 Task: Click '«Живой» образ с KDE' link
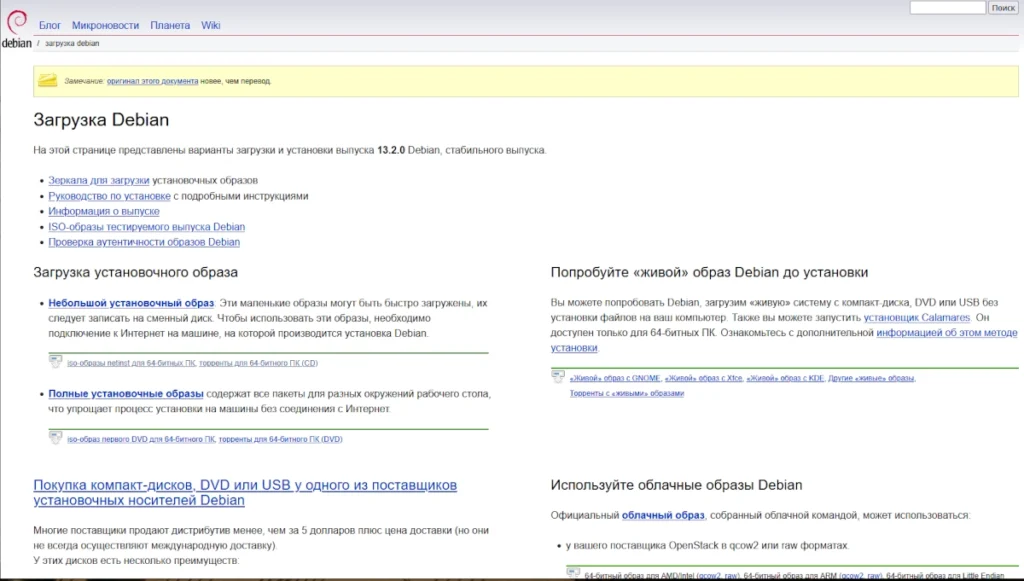tap(785, 378)
